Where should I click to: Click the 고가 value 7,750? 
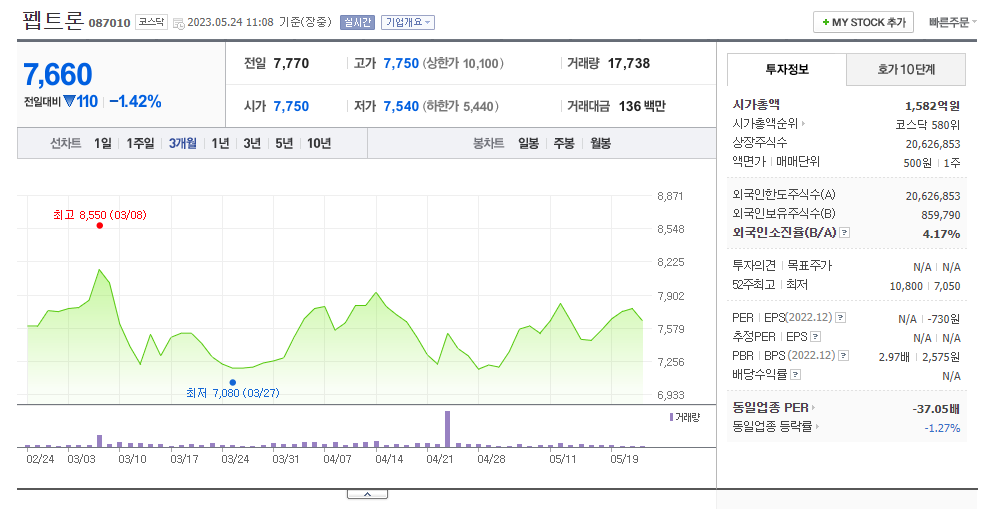401,63
